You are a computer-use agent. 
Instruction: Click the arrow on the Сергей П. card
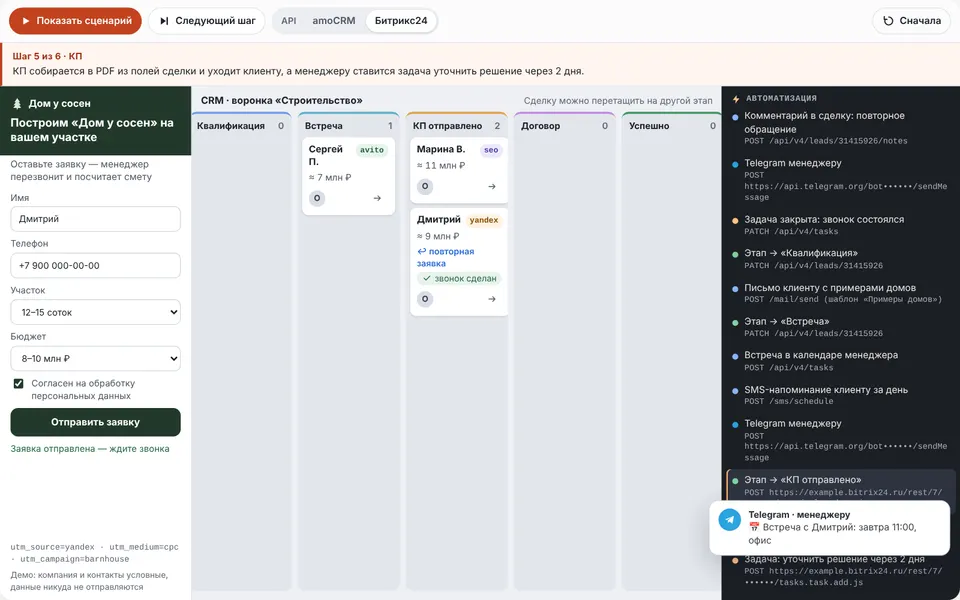(x=377, y=198)
